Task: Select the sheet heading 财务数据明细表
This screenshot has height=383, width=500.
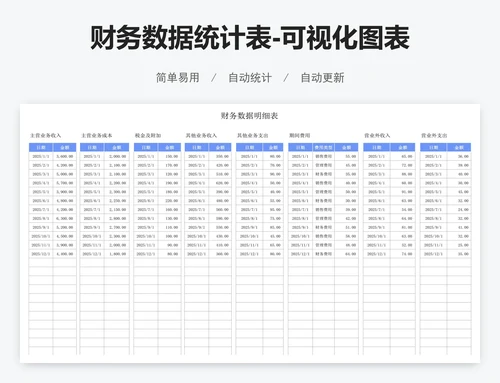Action: pyautogui.click(x=249, y=116)
